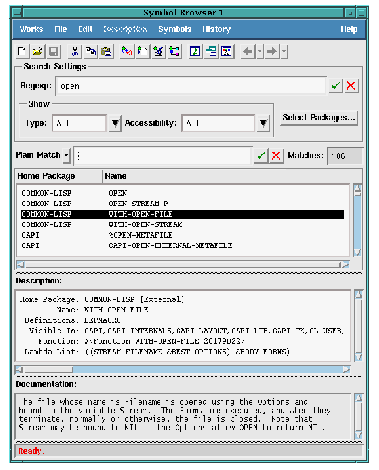Open the Help menu
This screenshot has height=470, width=379.
(349, 29)
